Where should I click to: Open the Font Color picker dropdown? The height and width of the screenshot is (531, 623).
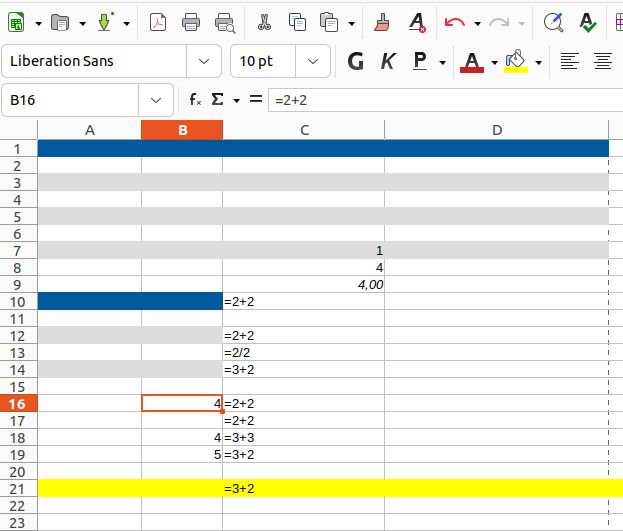tap(494, 62)
